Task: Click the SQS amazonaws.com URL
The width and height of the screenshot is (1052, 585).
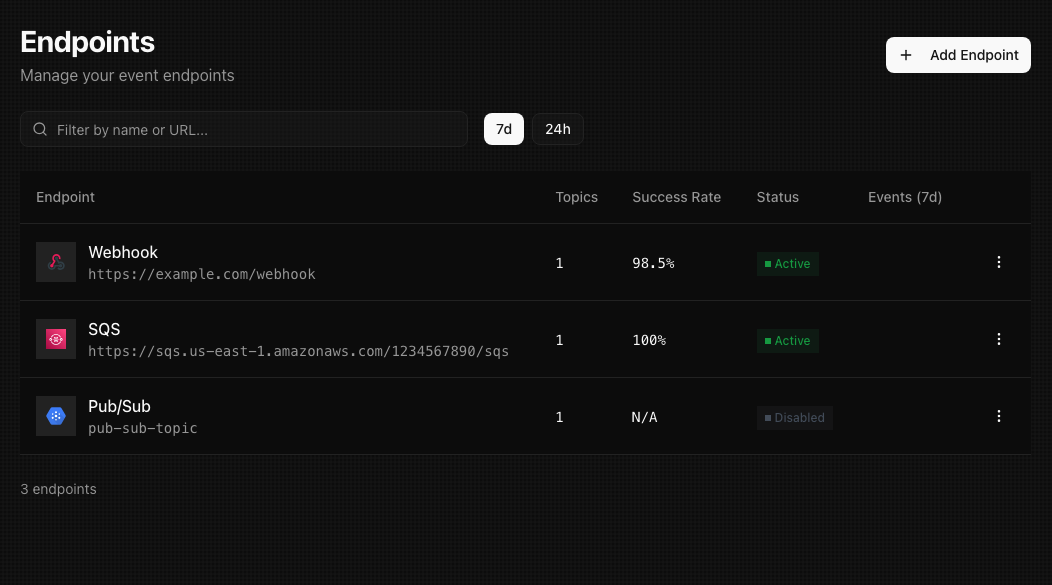Action: click(x=298, y=352)
